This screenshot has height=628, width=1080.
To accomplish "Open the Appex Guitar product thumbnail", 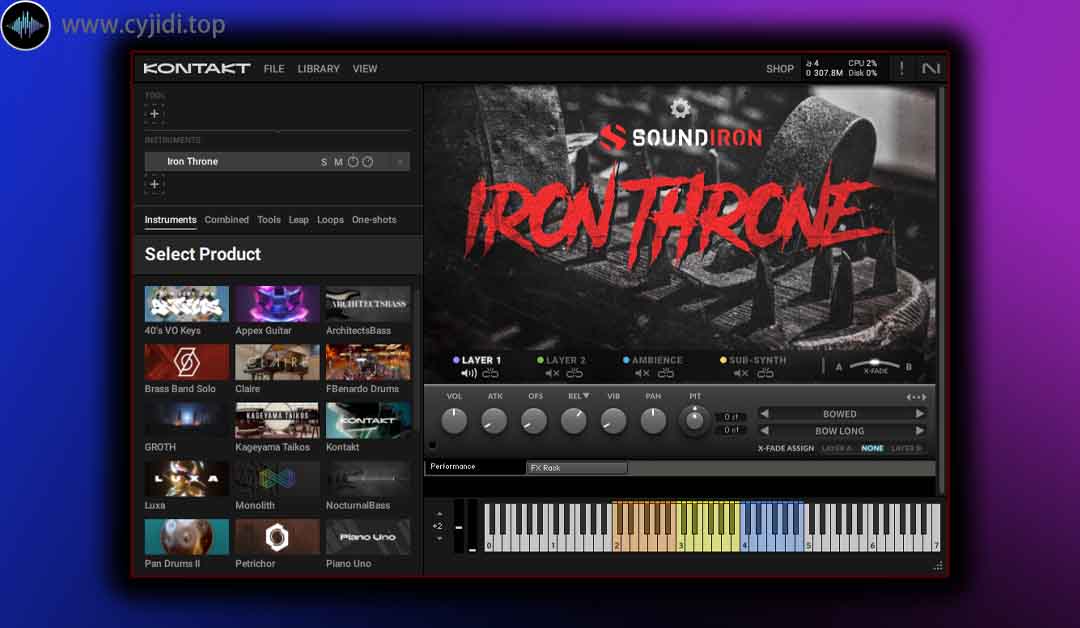I will click(277, 304).
